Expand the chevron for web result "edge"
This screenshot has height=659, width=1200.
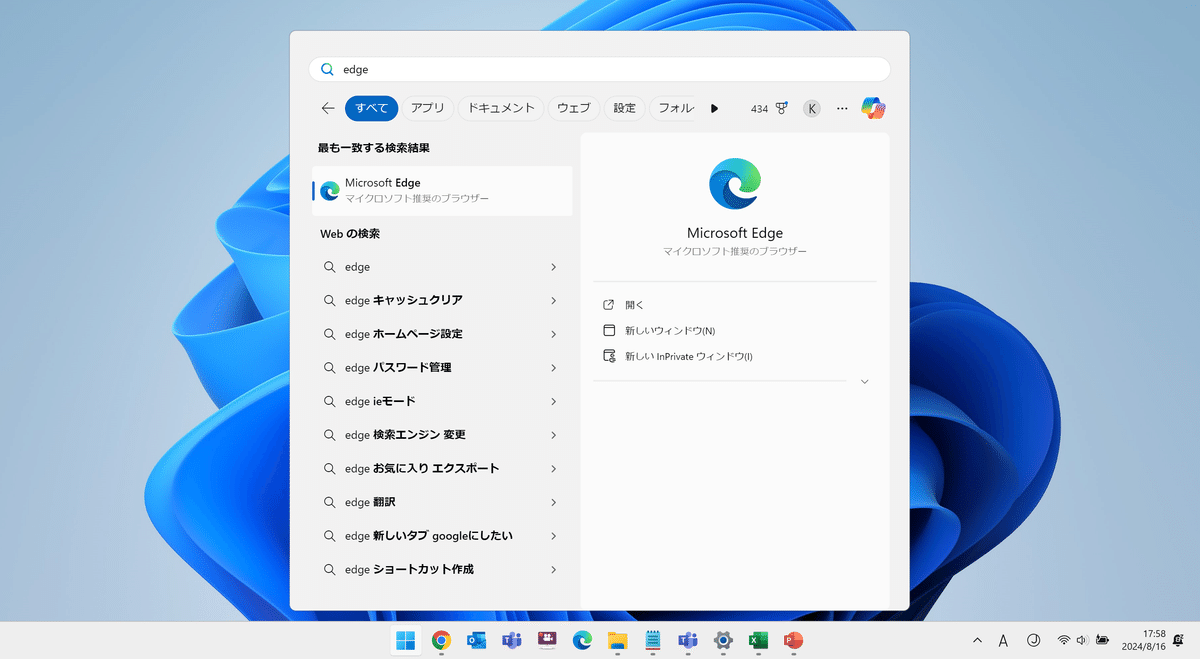tap(554, 267)
